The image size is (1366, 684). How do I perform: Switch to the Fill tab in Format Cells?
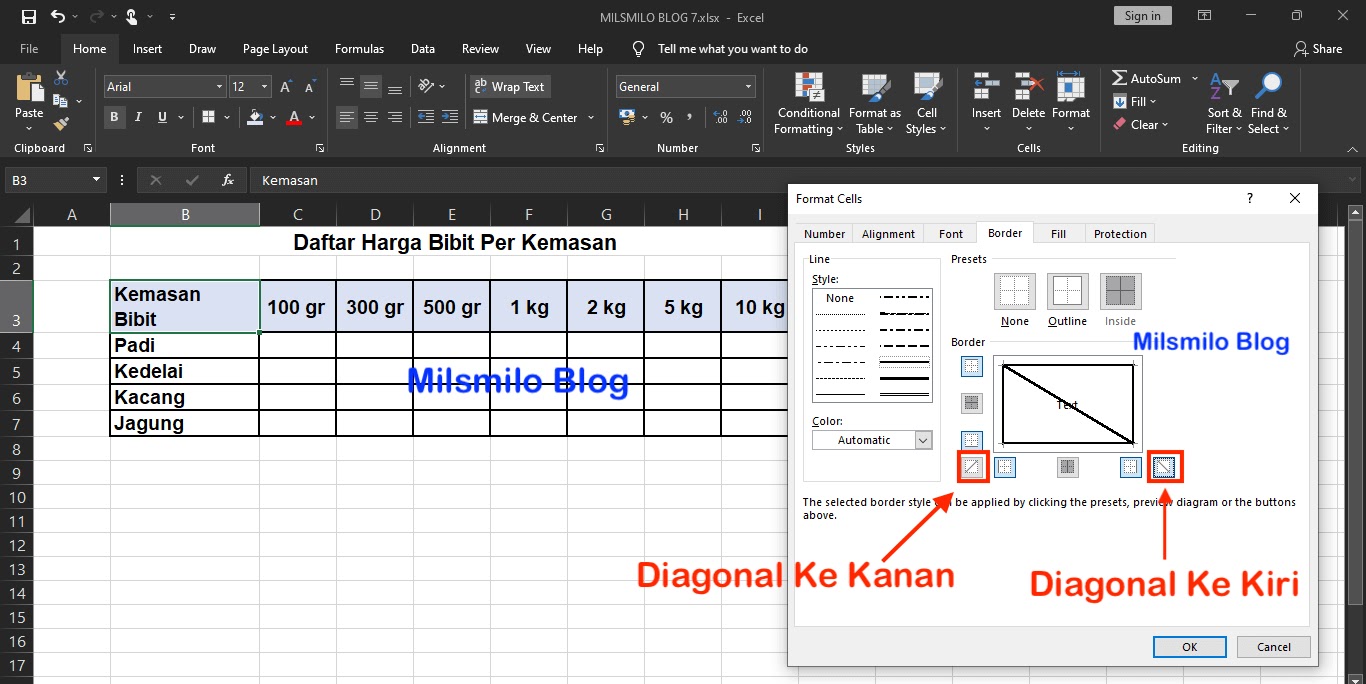point(1058,234)
